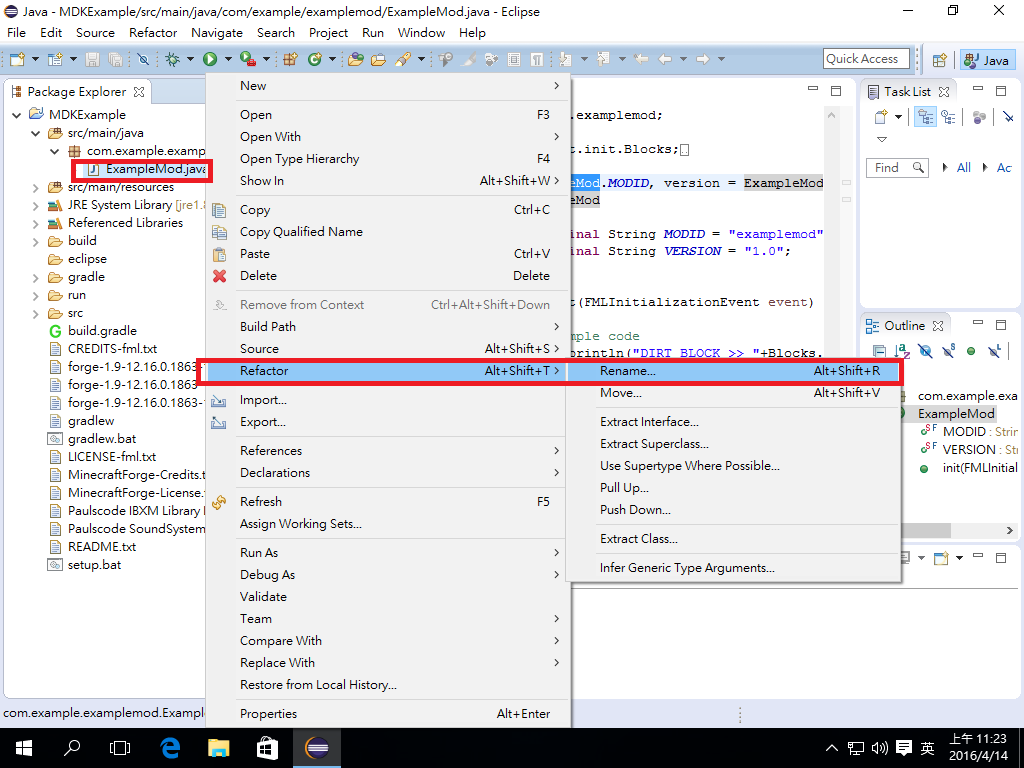Toggle Hide Fields in Outline view
This screenshot has width=1024, height=768.
pyautogui.click(x=925, y=351)
